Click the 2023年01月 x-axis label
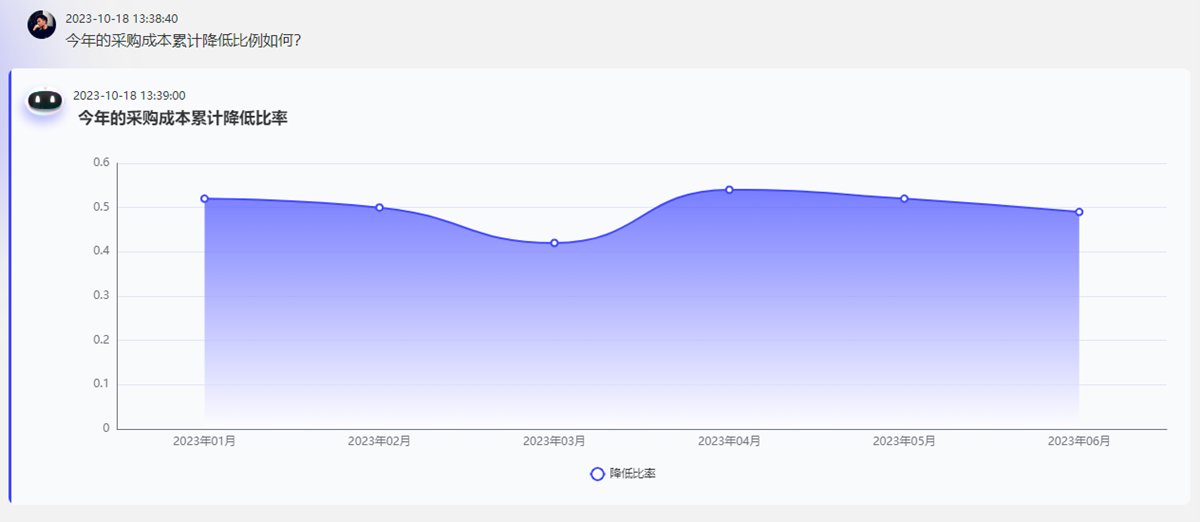Image resolution: width=1200 pixels, height=522 pixels. pyautogui.click(x=205, y=441)
